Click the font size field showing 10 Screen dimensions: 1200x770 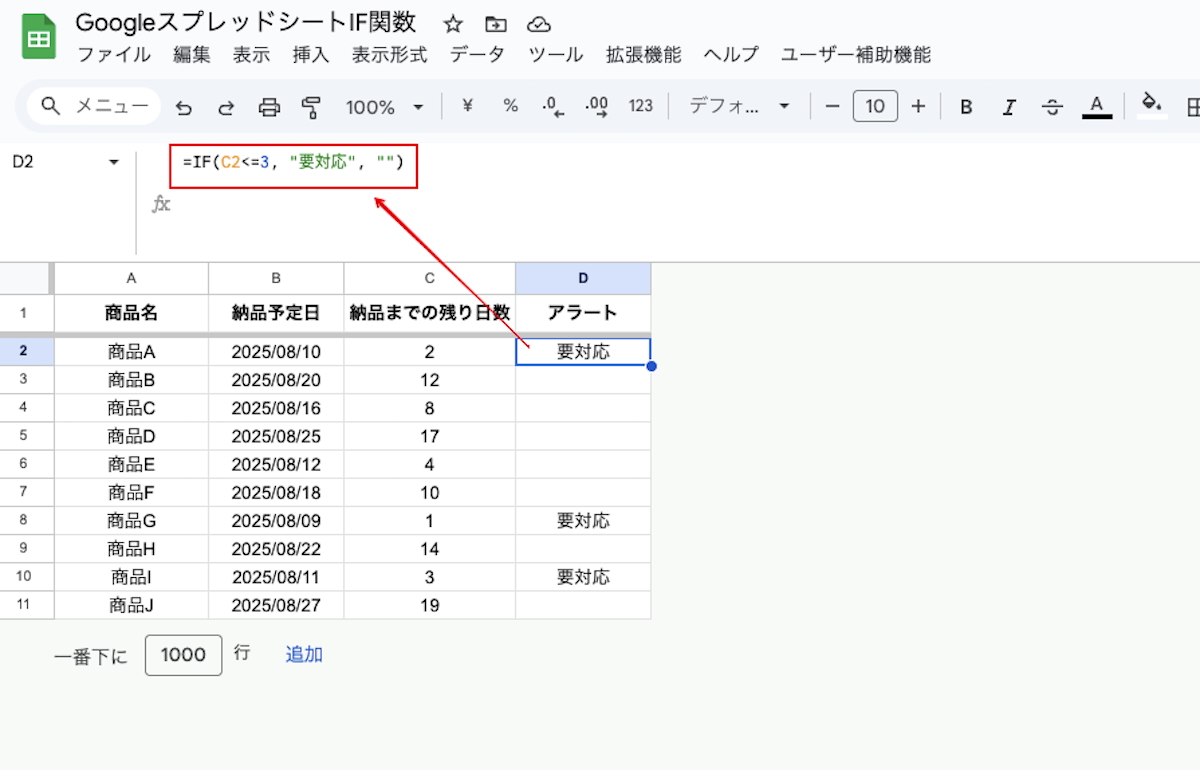click(x=875, y=106)
